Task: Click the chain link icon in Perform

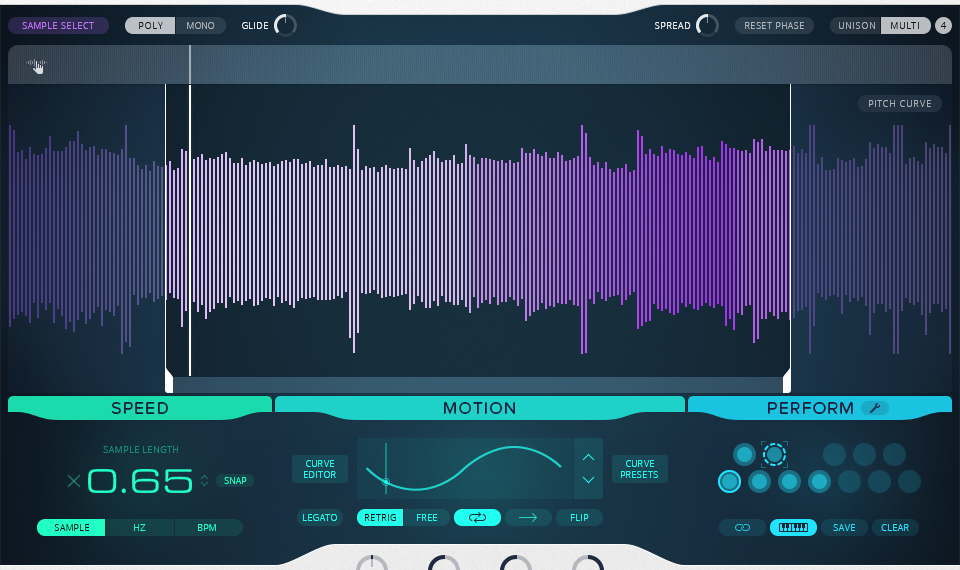Action: pos(742,527)
